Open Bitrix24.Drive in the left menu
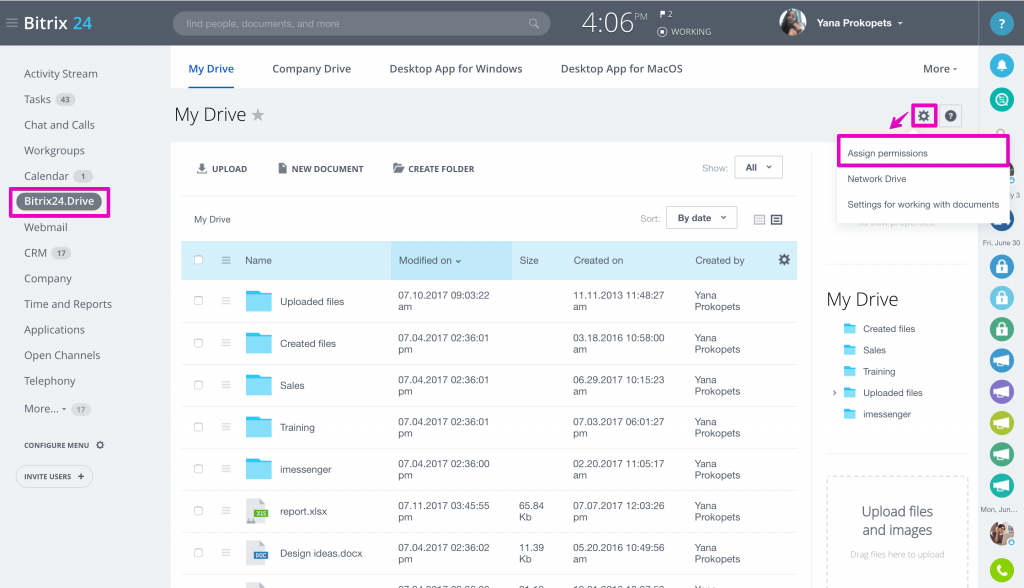Image resolution: width=1024 pixels, height=588 pixels. pos(59,201)
